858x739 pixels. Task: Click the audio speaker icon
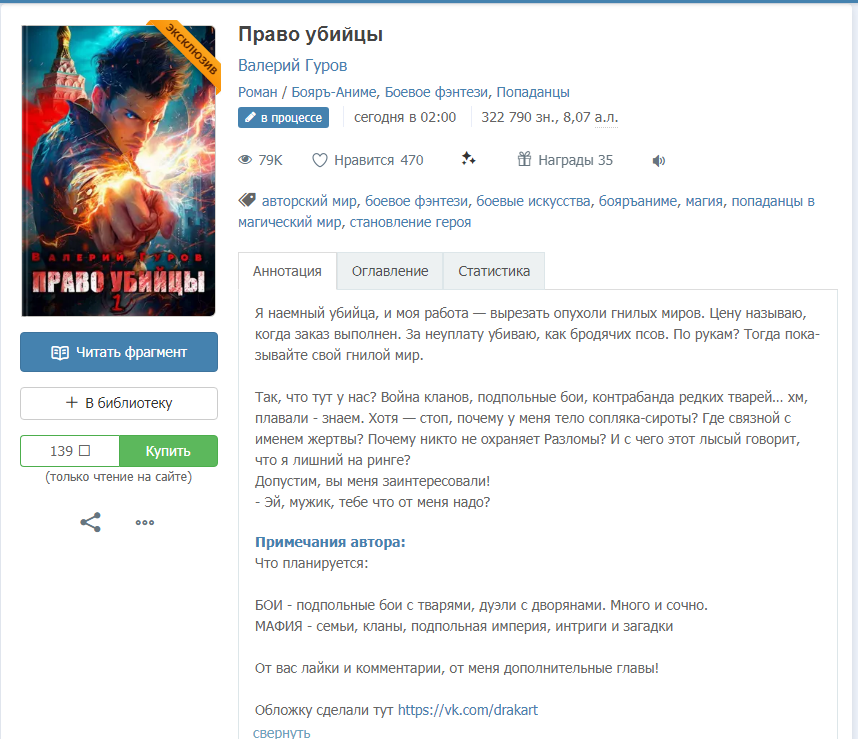tap(659, 160)
